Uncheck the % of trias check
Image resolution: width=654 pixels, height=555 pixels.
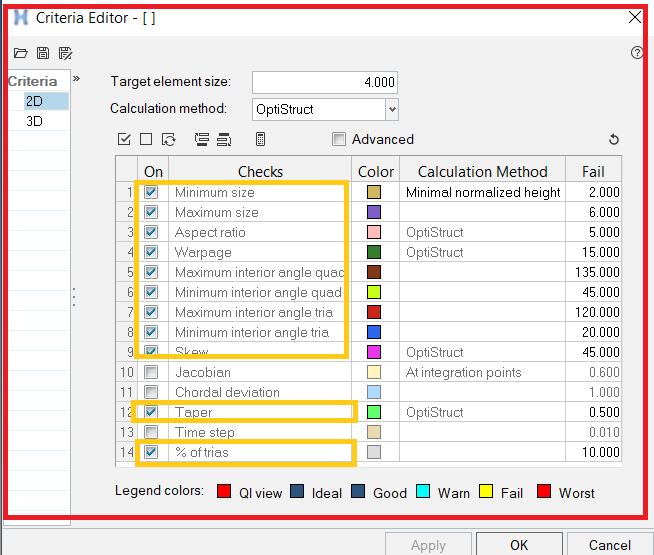coord(151,452)
